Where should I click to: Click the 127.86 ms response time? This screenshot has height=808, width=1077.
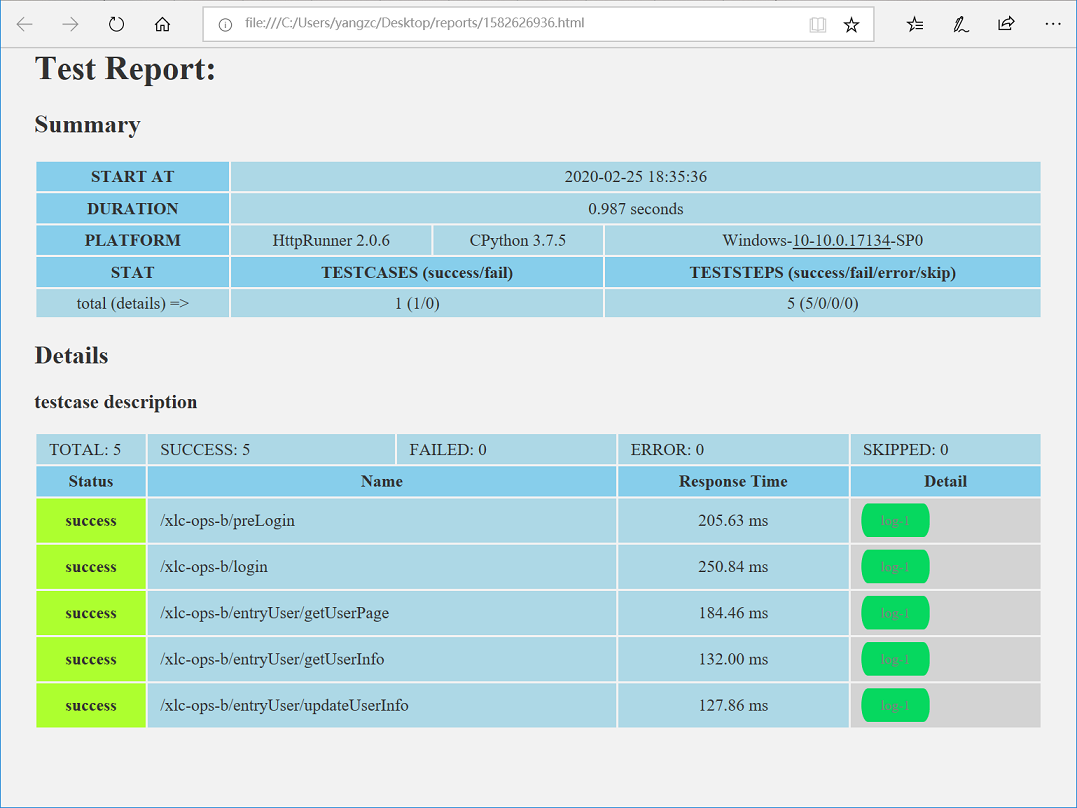[734, 706]
